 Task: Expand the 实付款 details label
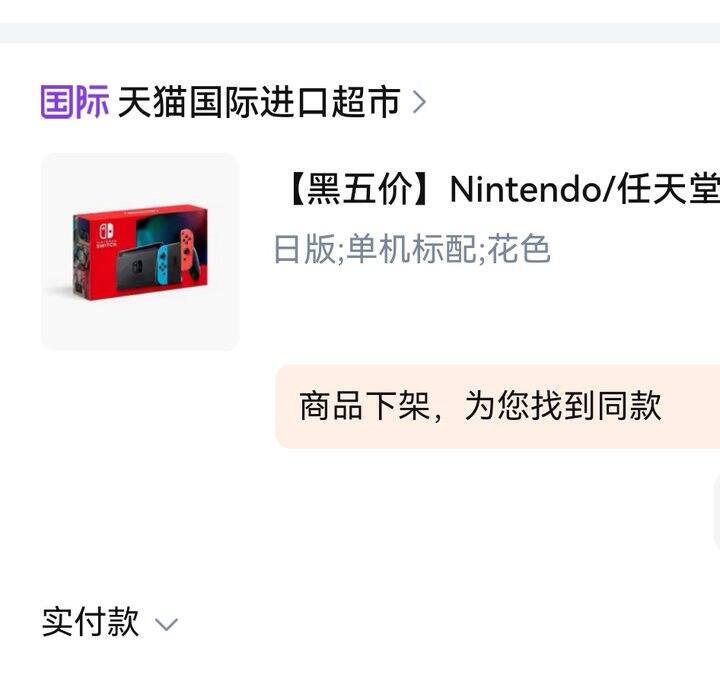90,622
